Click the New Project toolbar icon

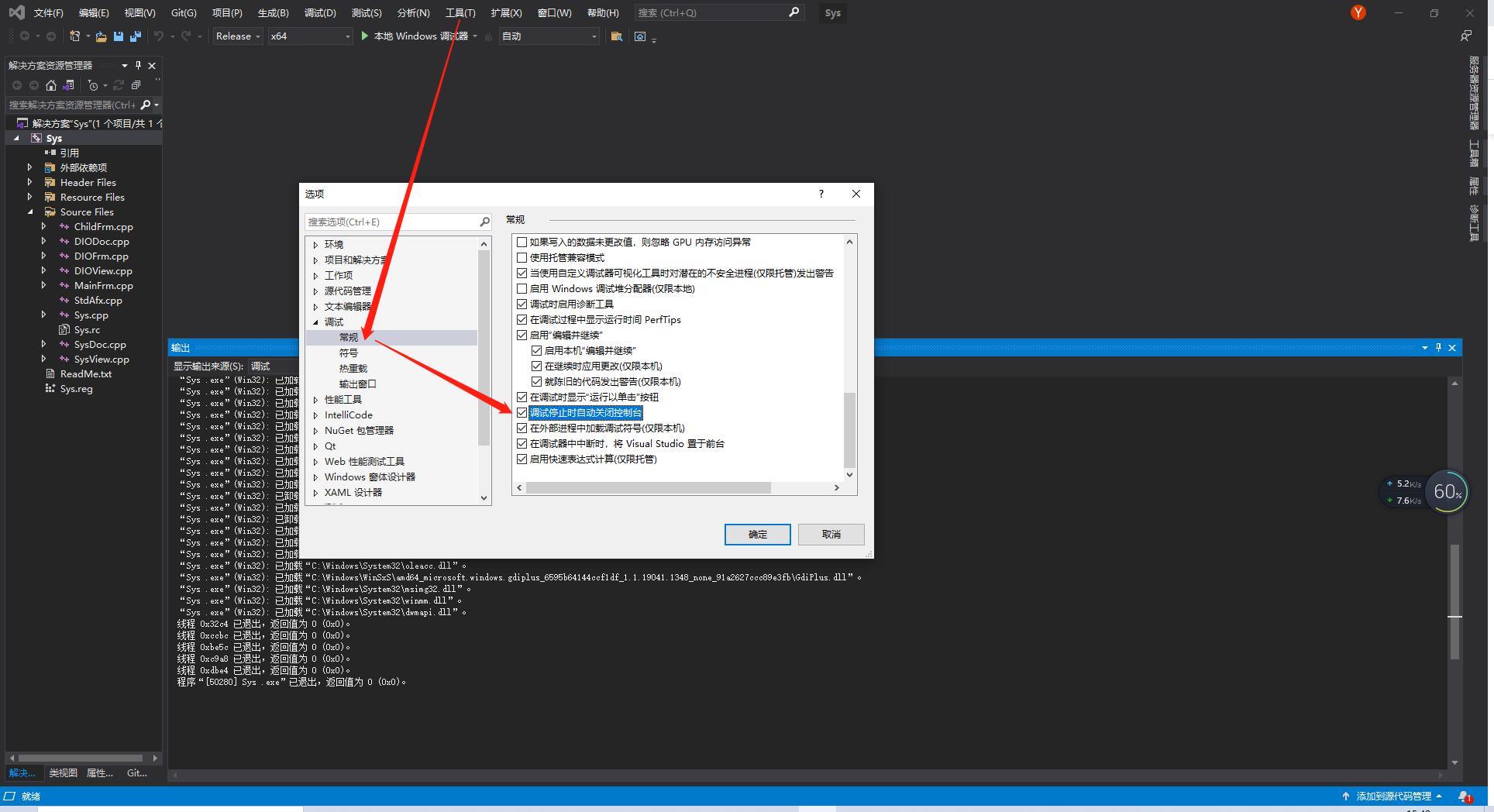tap(77, 36)
